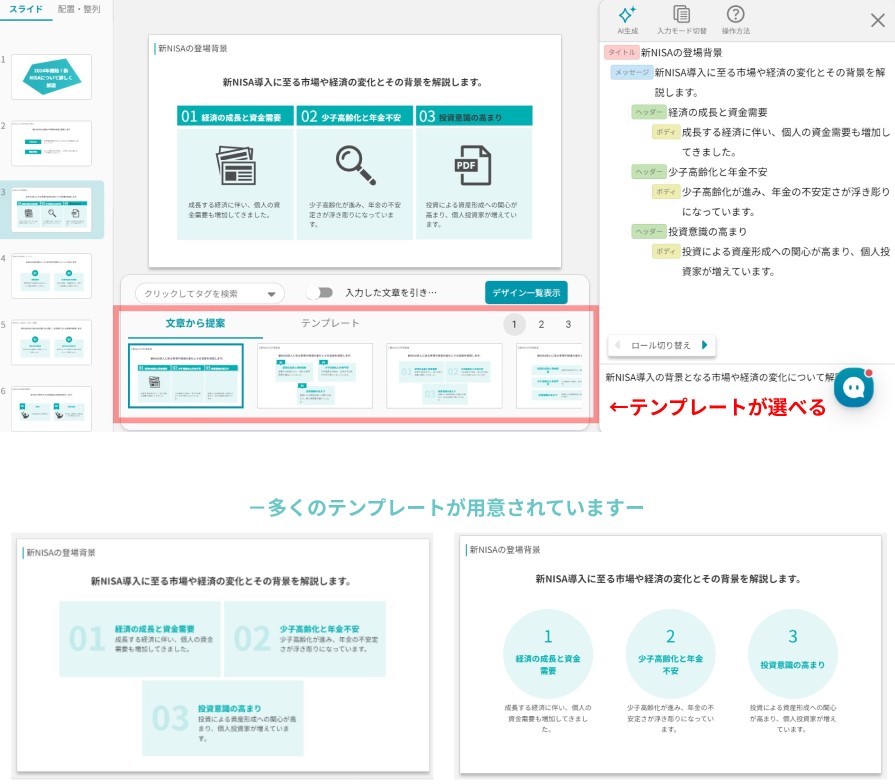Toggle the 入力した文章を引き… switch
The height and width of the screenshot is (784, 895).
(319, 293)
